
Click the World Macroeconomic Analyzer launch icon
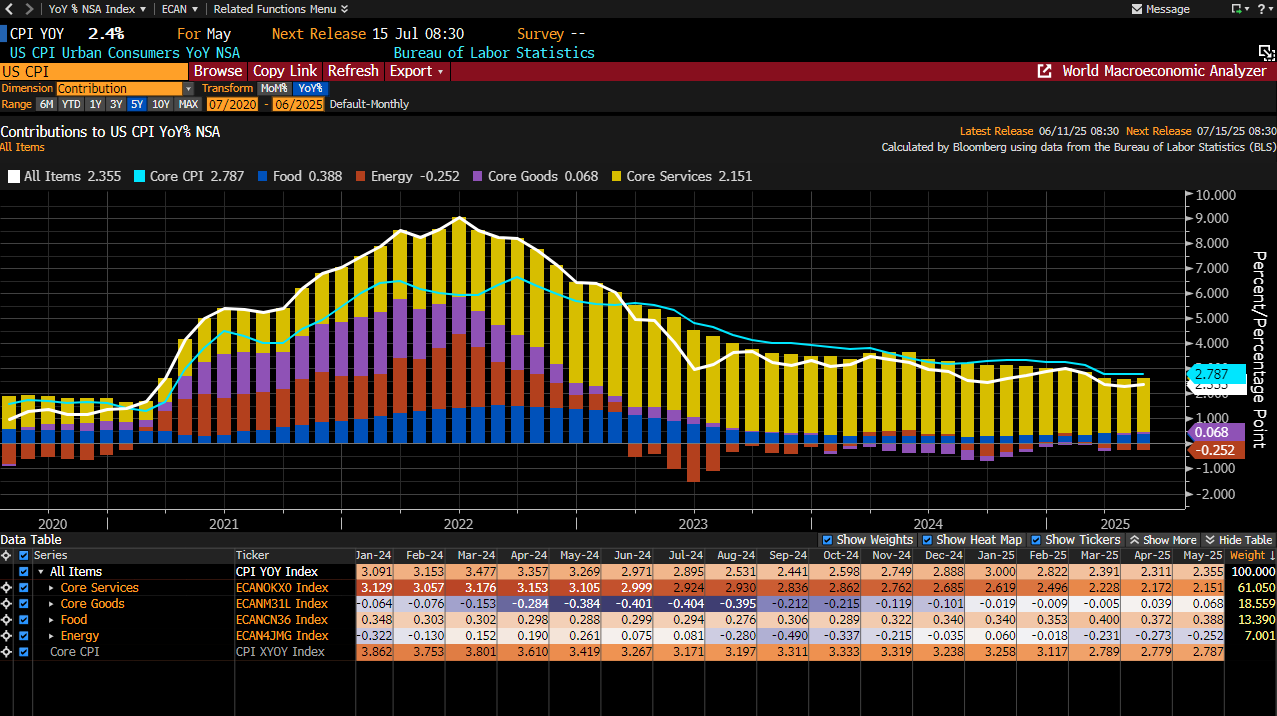(1044, 71)
